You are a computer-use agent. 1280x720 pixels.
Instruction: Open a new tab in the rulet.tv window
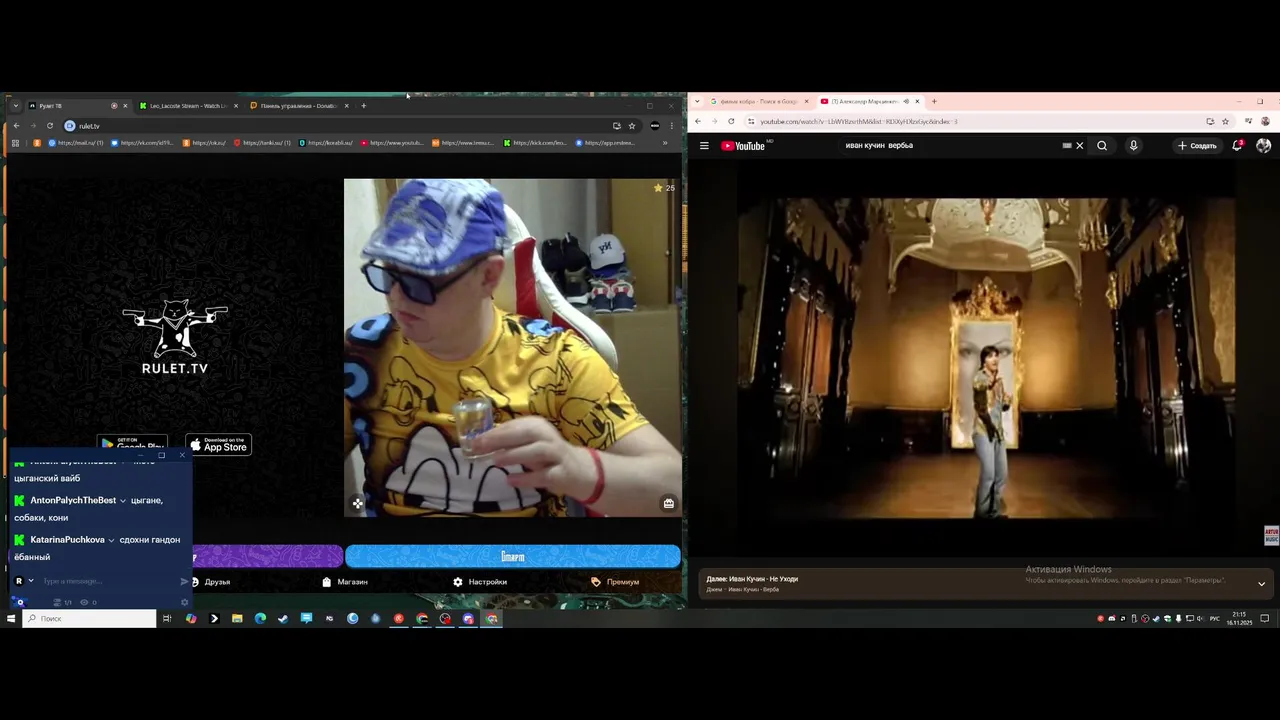(364, 105)
